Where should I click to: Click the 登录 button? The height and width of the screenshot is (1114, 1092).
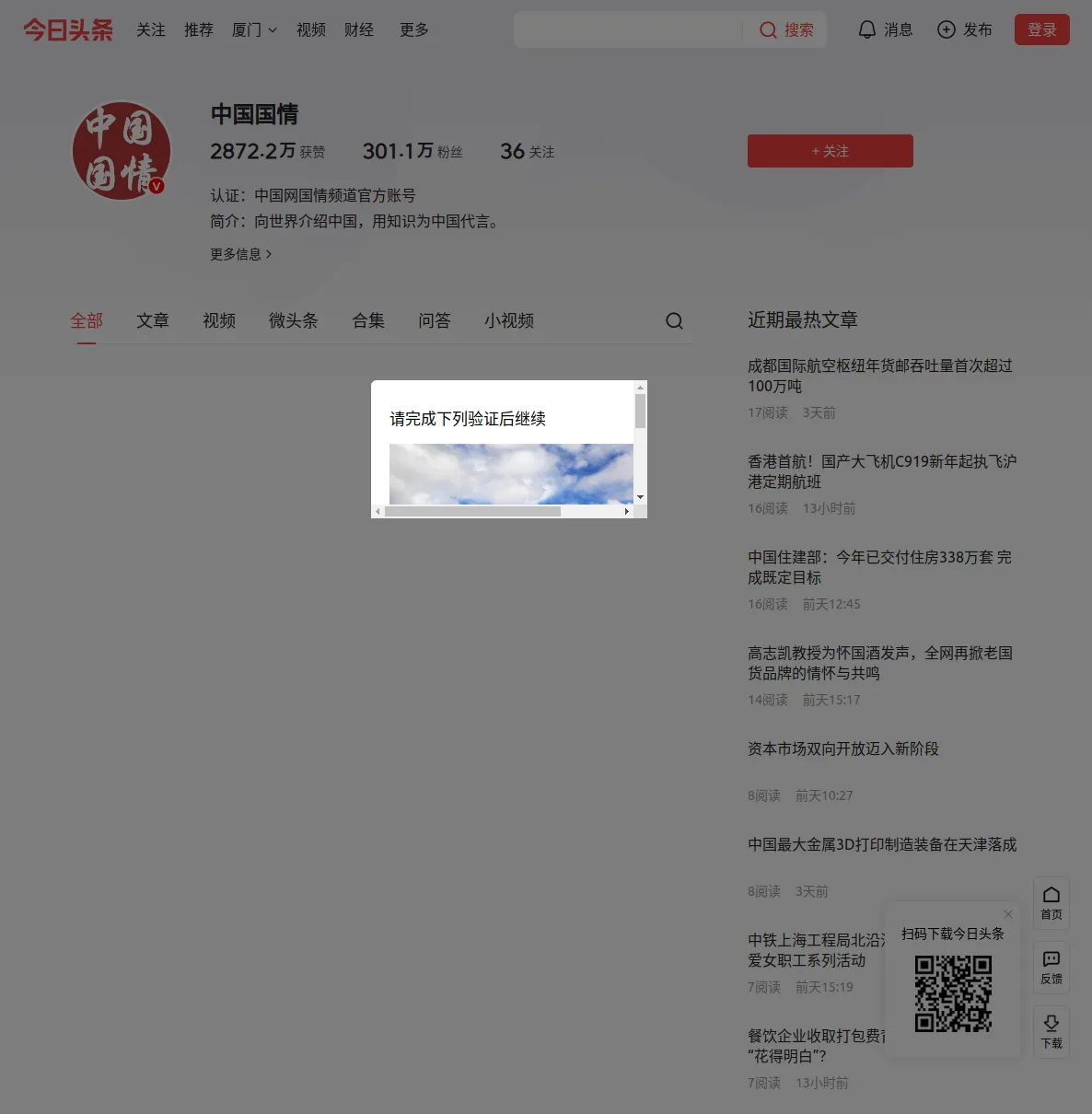pyautogui.click(x=1042, y=29)
